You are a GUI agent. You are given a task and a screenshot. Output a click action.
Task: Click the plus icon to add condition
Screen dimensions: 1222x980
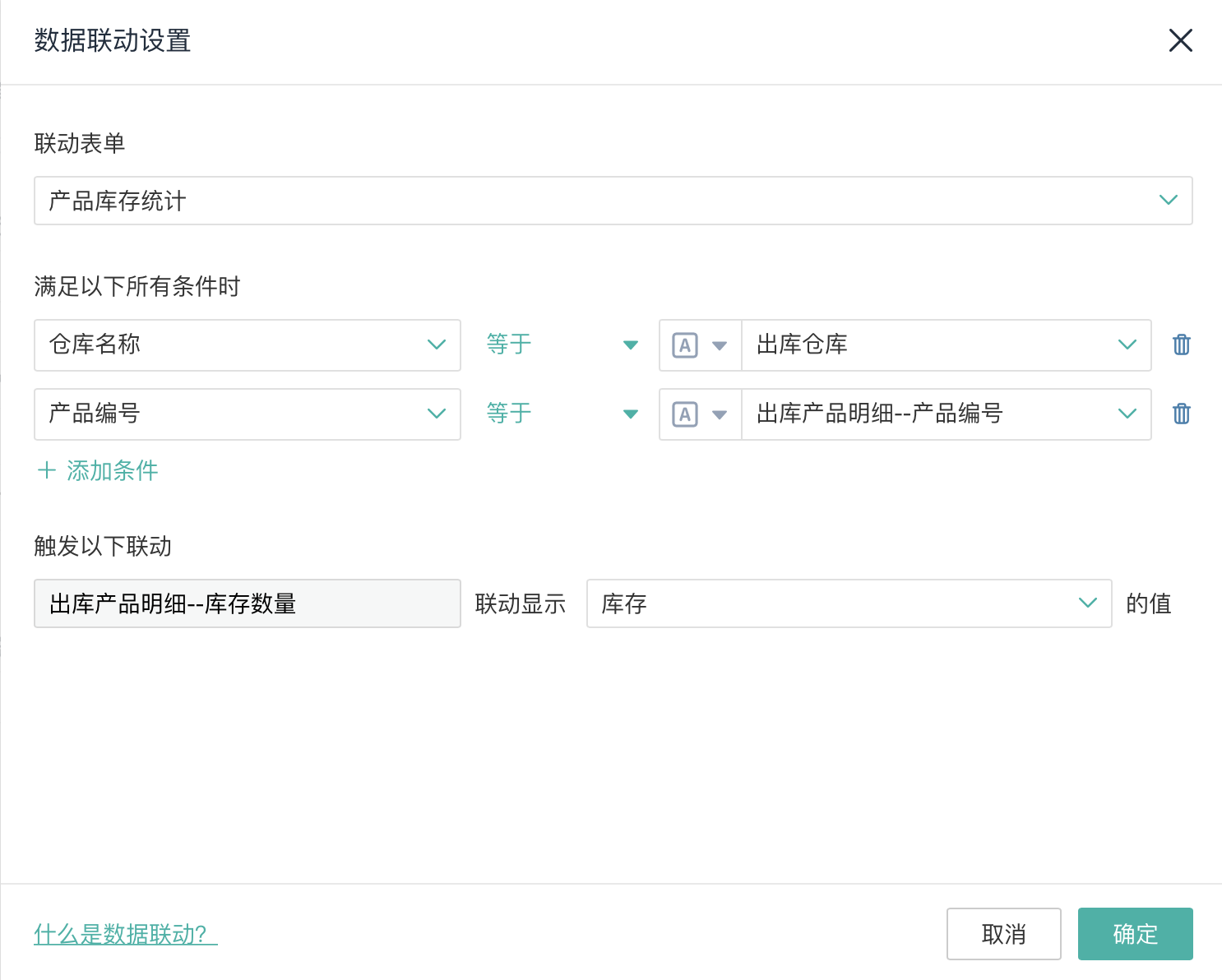[47, 470]
